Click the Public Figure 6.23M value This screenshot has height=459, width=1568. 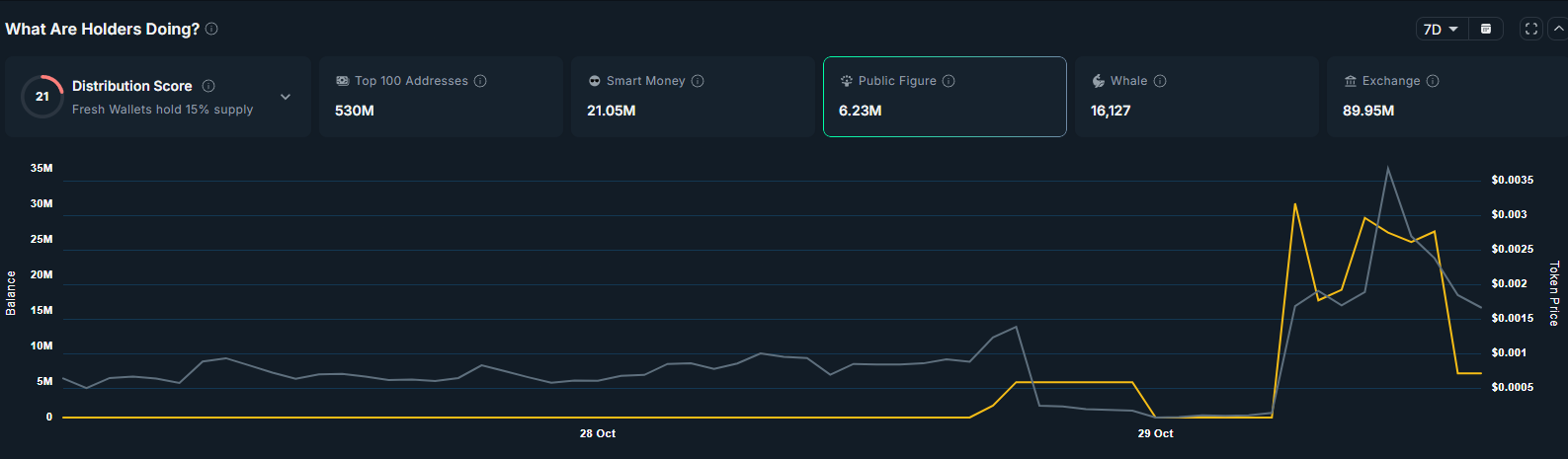[x=861, y=111]
